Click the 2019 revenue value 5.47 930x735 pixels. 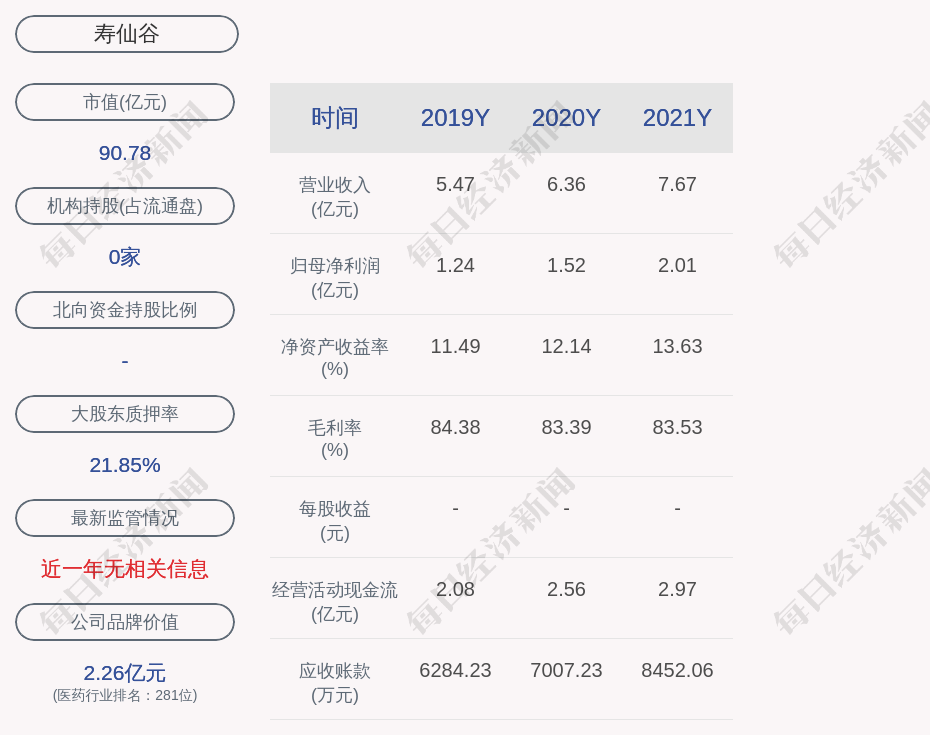coord(455,184)
